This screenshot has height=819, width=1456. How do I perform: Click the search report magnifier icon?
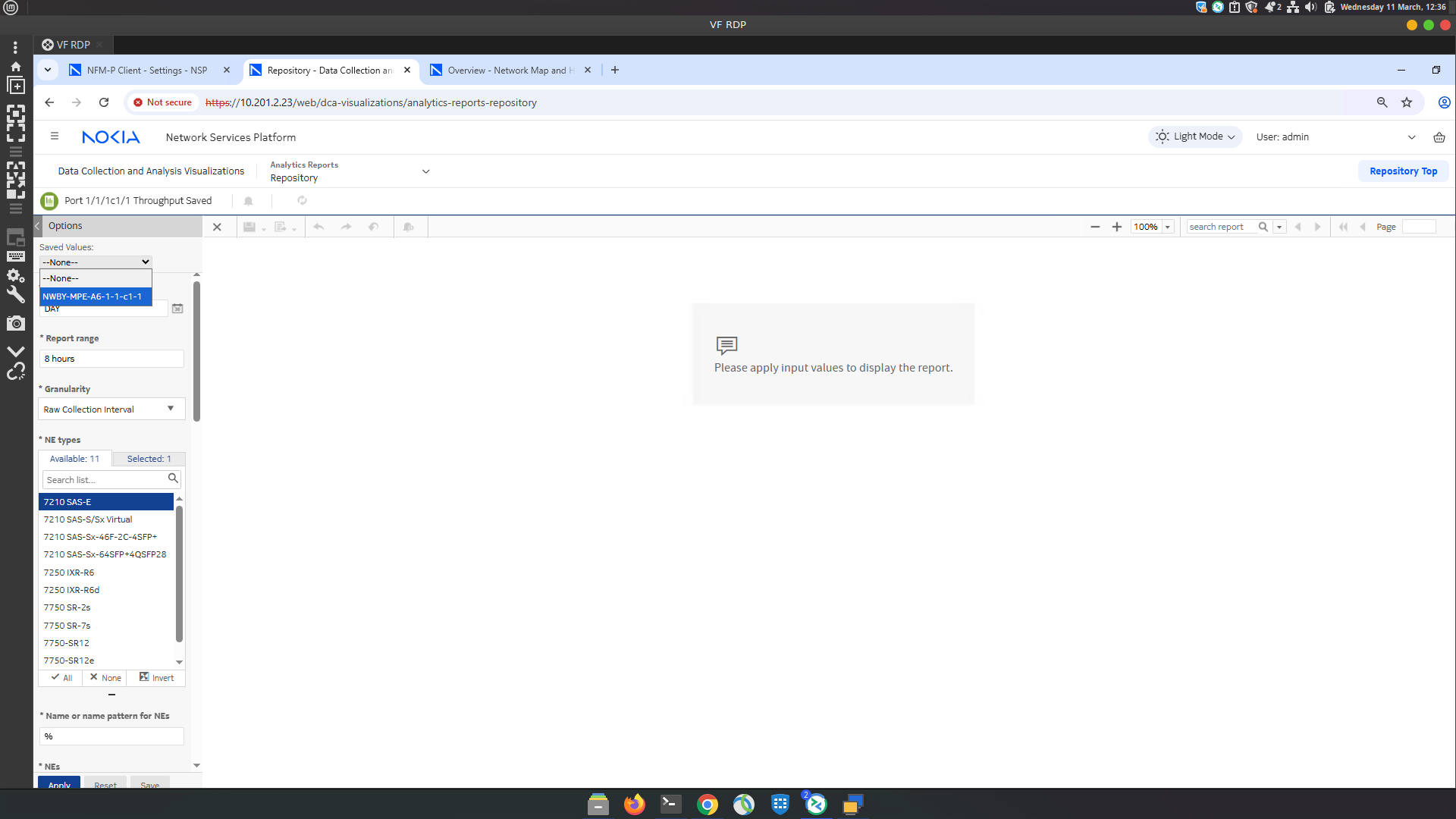1263,227
